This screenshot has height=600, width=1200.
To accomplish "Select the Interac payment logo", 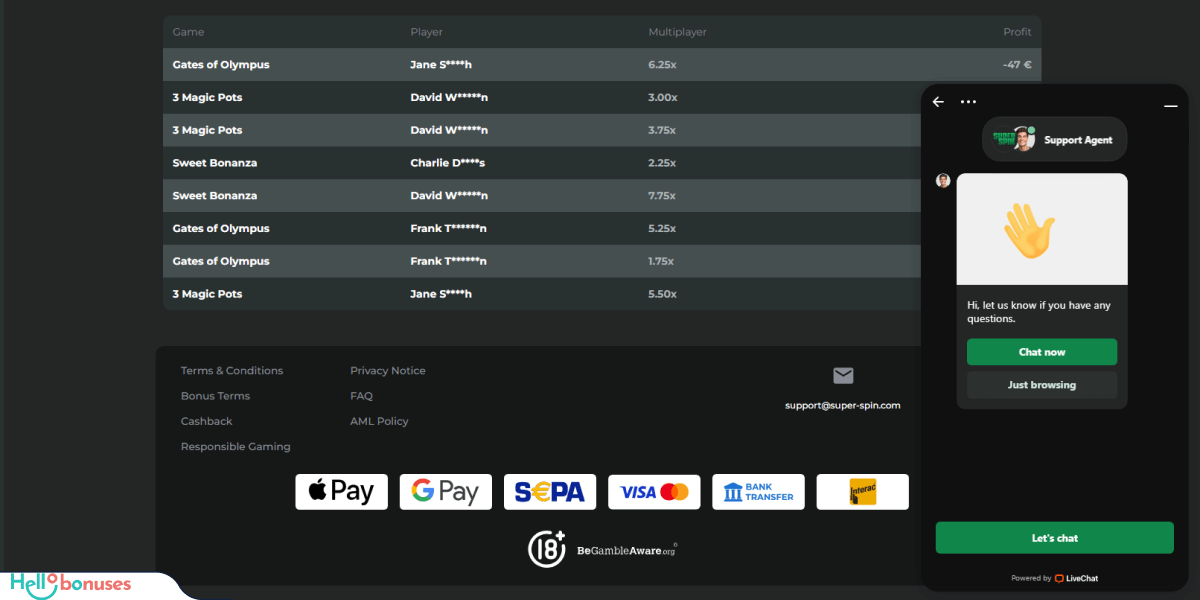I will click(x=863, y=492).
